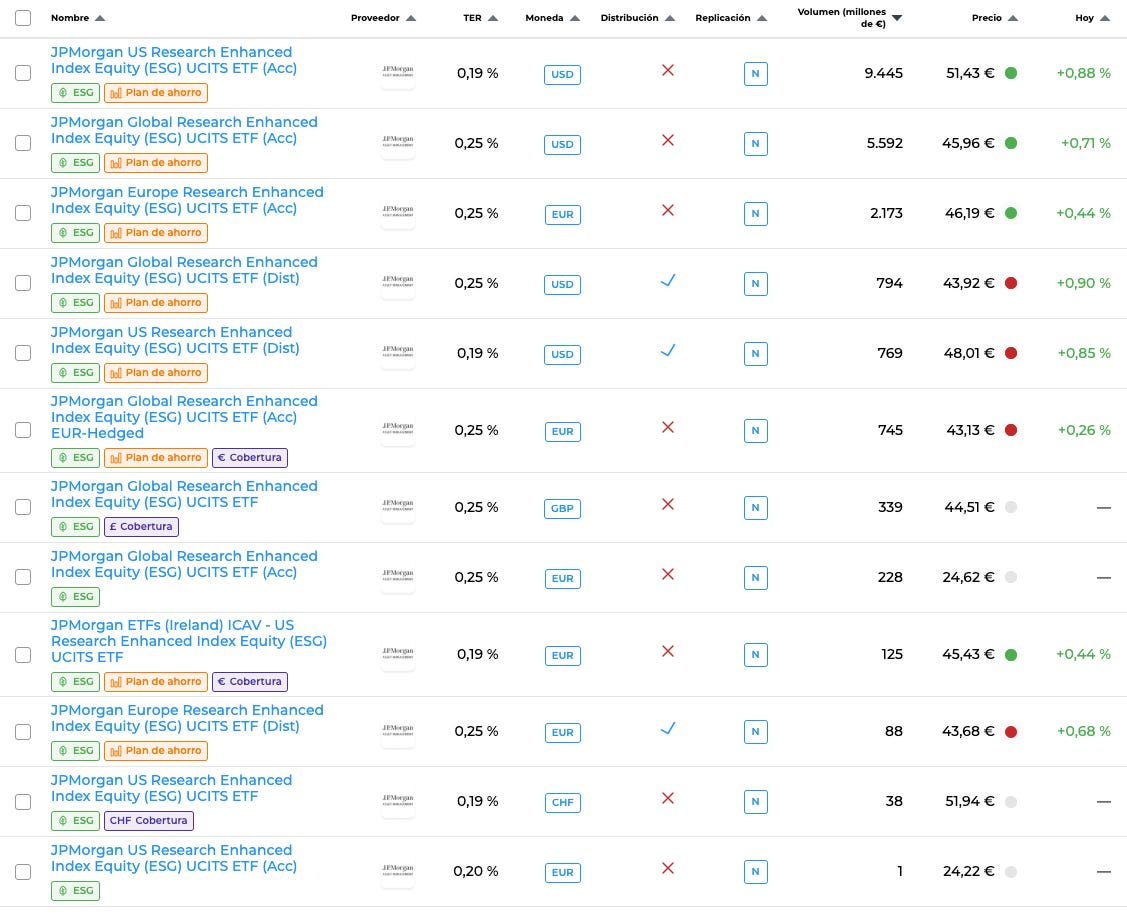Click grey status dot beside 44,51 €
1127x914 pixels.
1011,507
